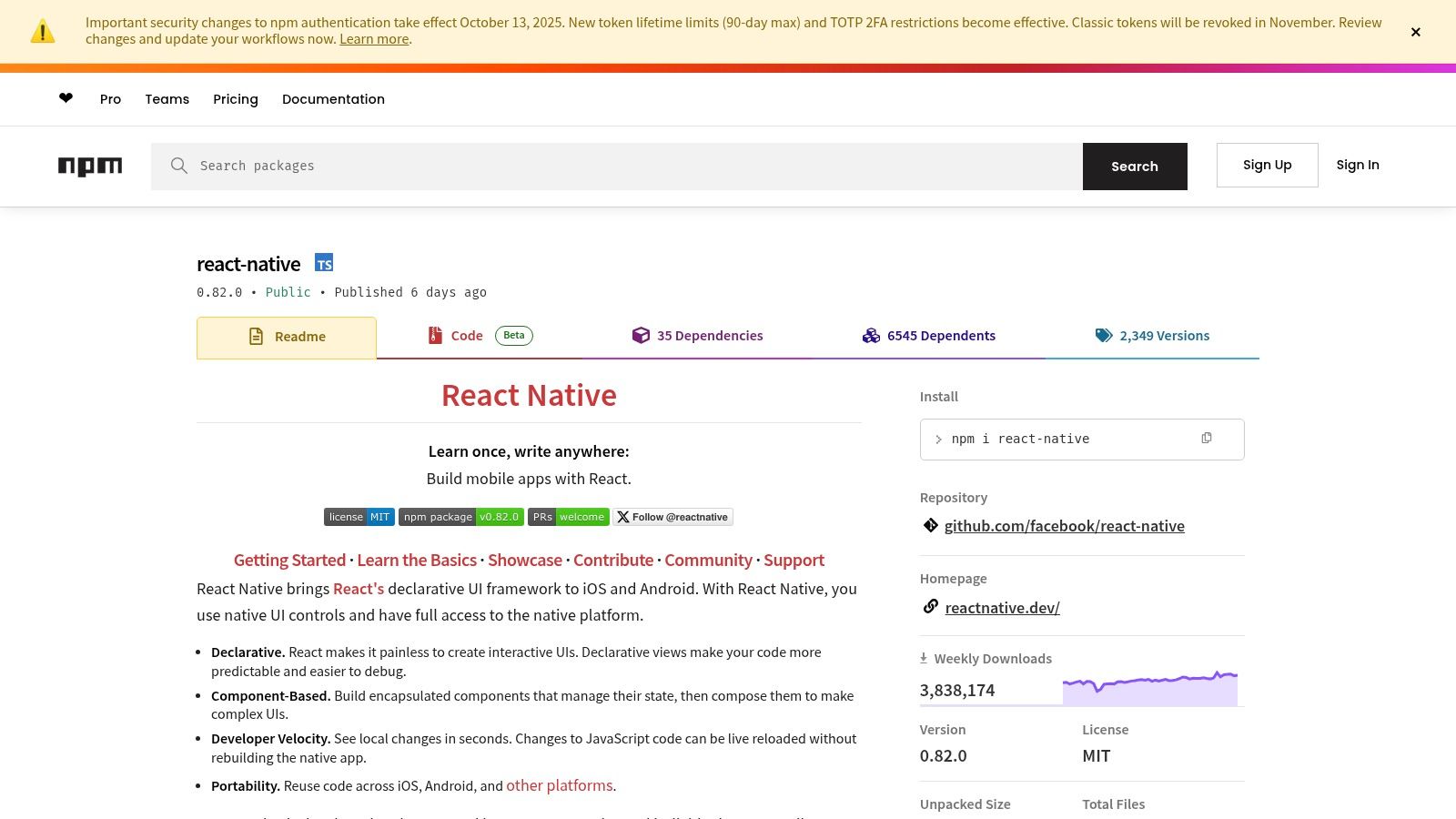Click the Follow @reactnative badge
Image resolution: width=1456 pixels, height=819 pixels.
(672, 517)
